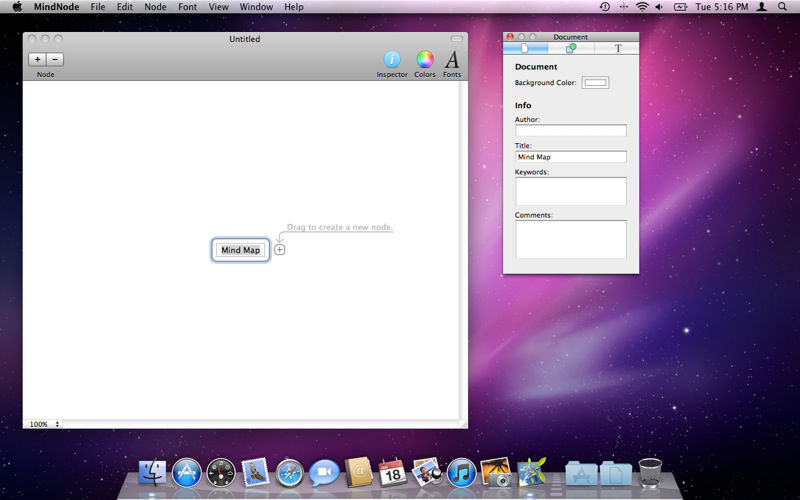Open Dashboard from the dock
Screen dimensions: 800x500
[221, 472]
